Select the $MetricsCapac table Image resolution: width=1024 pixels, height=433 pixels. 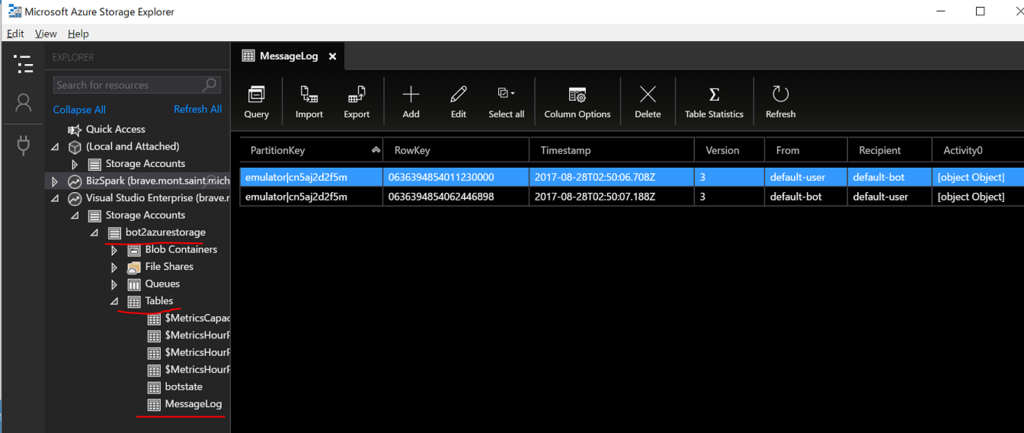click(x=197, y=318)
